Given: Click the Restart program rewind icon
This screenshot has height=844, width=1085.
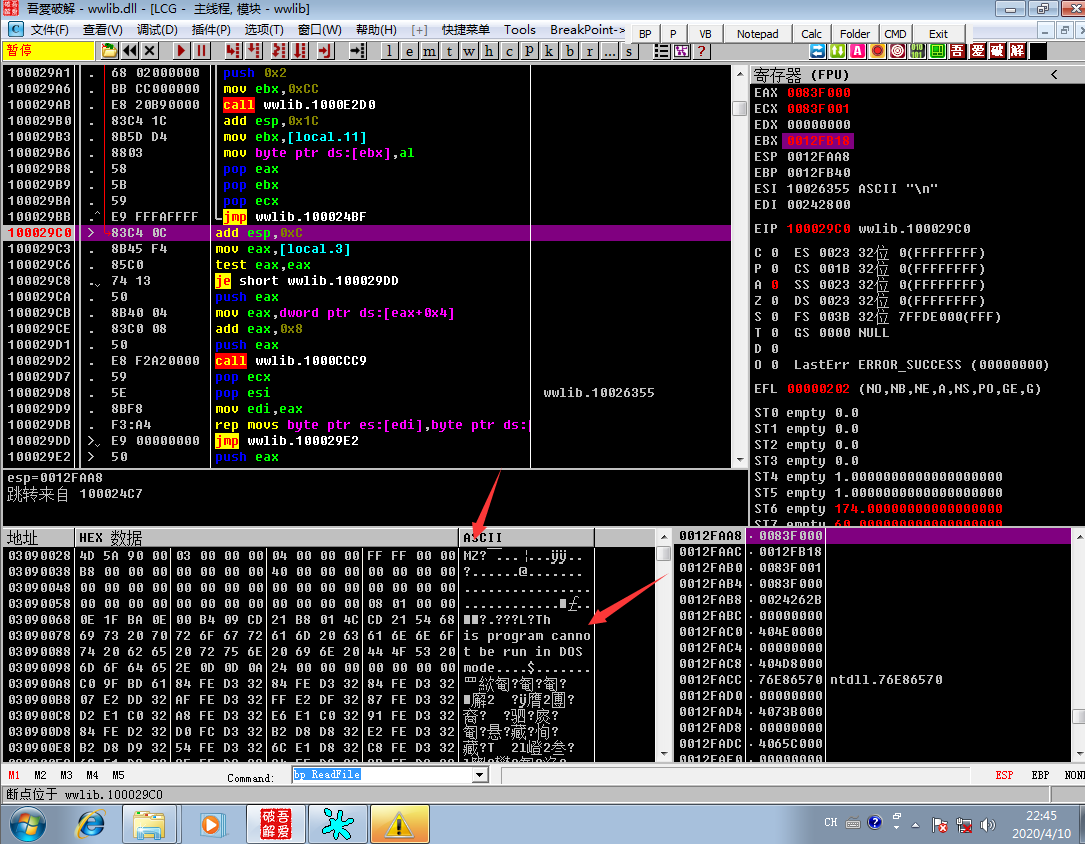Looking at the screenshot, I should coord(129,51).
